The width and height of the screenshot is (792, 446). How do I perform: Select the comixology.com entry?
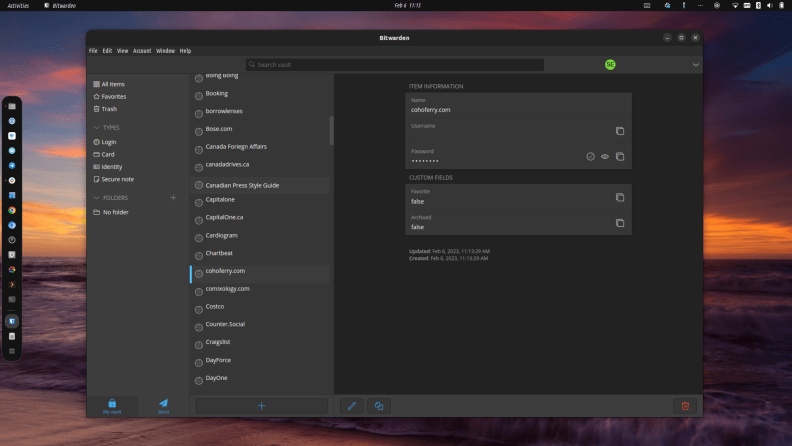click(260, 290)
